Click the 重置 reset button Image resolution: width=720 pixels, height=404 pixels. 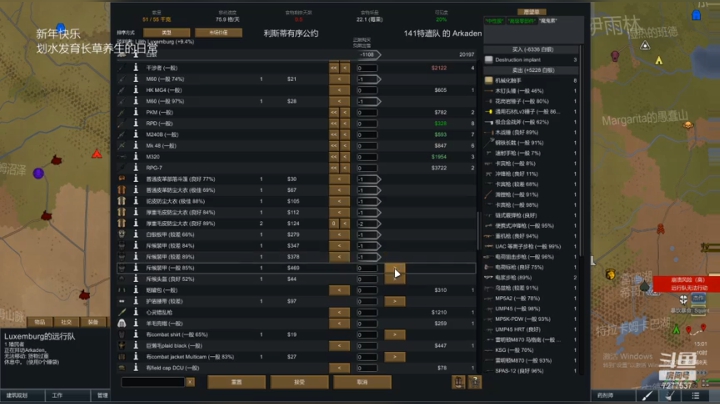[x=236, y=382]
